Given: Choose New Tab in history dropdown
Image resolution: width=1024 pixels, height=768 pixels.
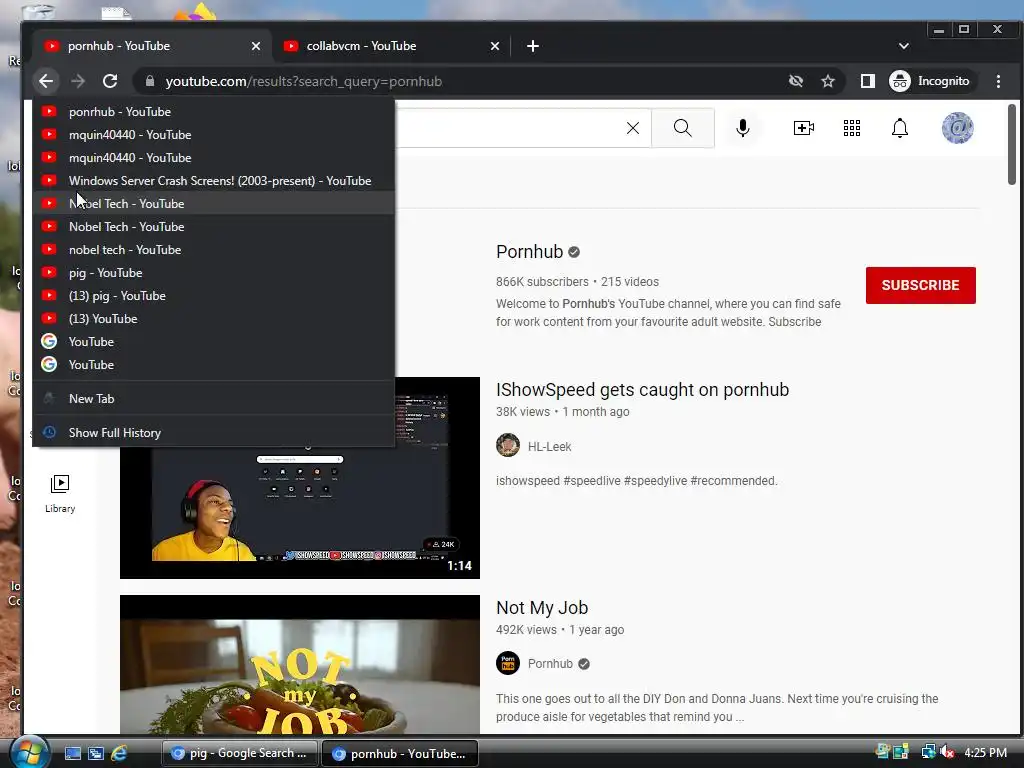Looking at the screenshot, I should pyautogui.click(x=214, y=398).
